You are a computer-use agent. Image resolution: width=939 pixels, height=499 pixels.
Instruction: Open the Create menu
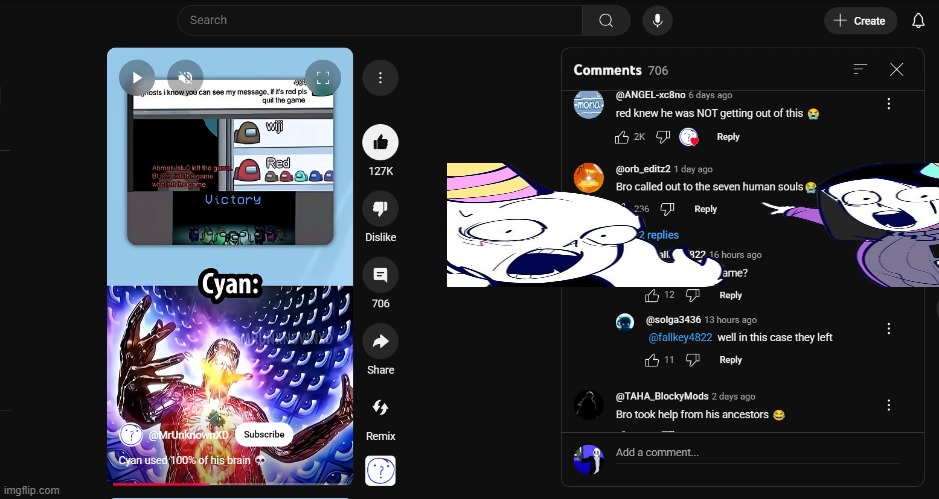pyautogui.click(x=860, y=21)
